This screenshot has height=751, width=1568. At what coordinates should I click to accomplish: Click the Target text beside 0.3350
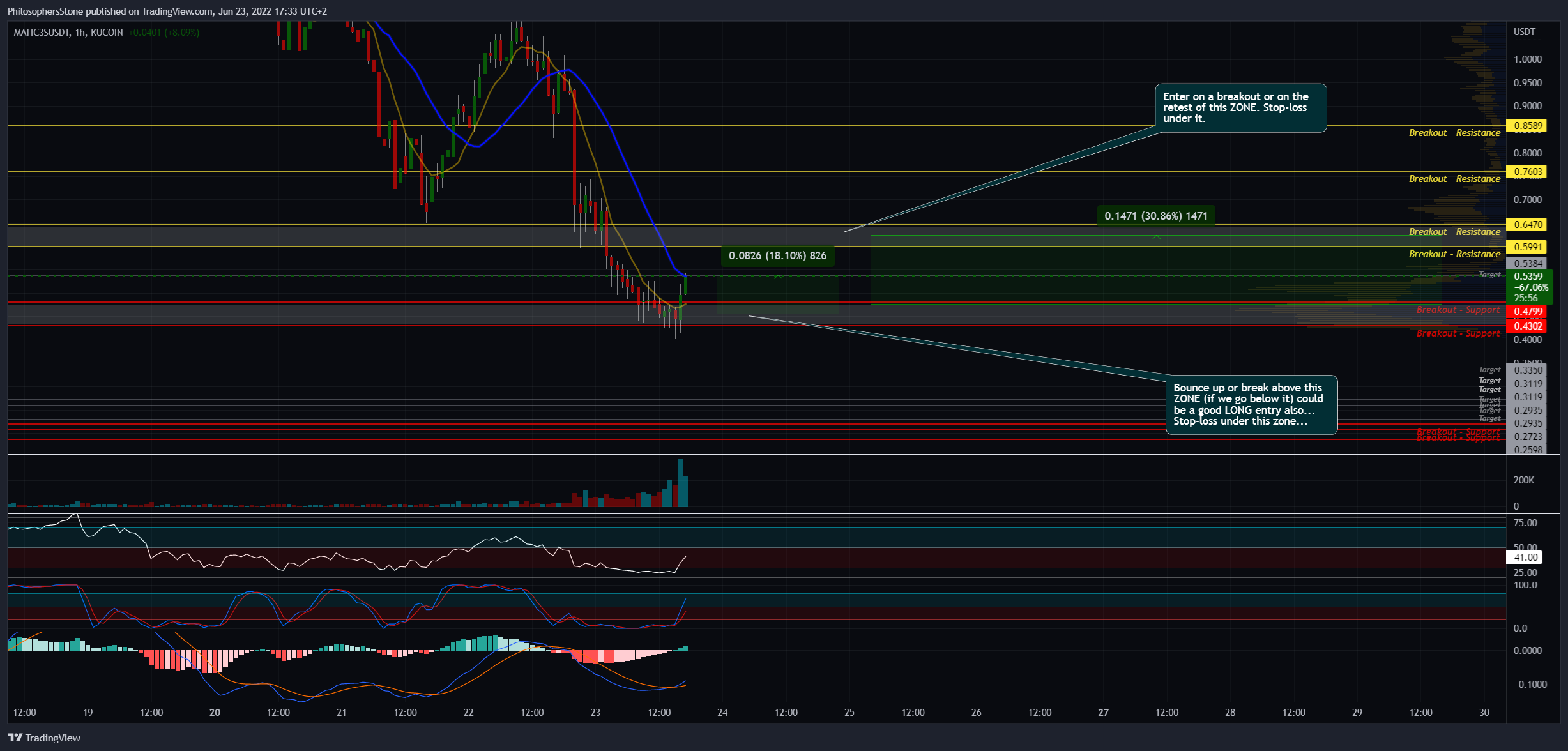(x=1489, y=370)
